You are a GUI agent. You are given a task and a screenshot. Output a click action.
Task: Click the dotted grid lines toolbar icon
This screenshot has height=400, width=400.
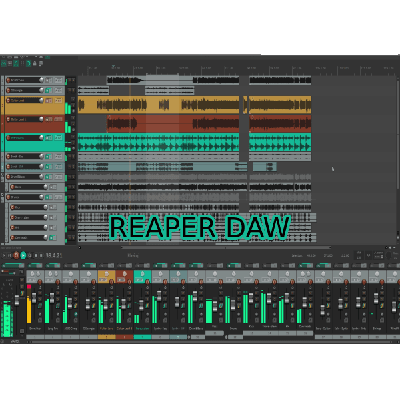[22, 63]
